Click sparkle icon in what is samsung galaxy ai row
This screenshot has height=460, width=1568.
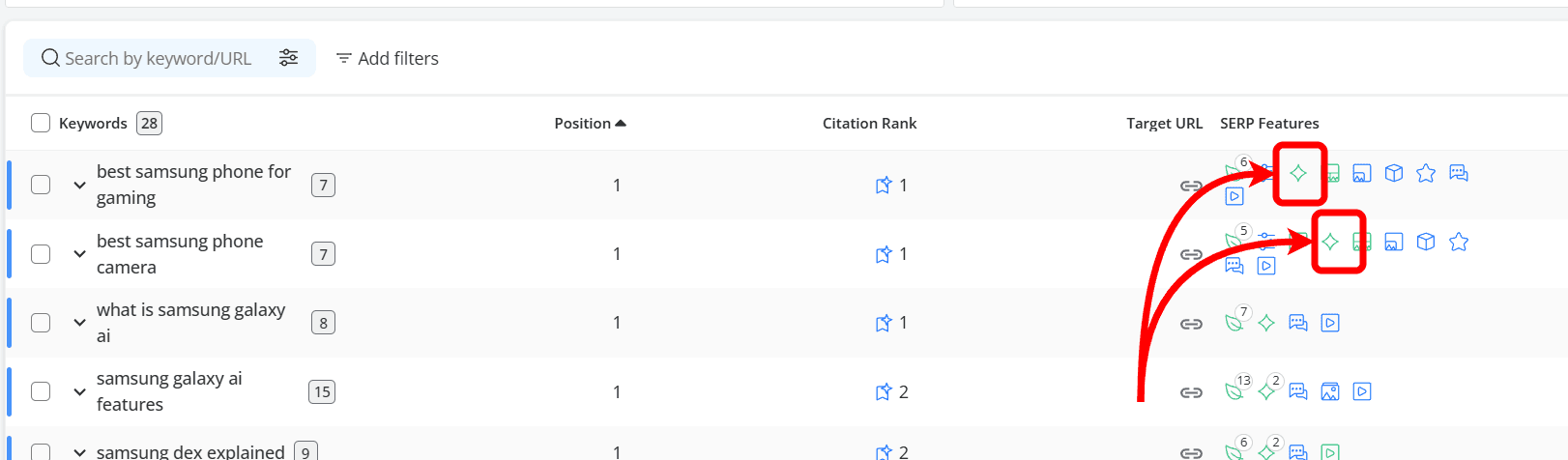[x=1266, y=323]
